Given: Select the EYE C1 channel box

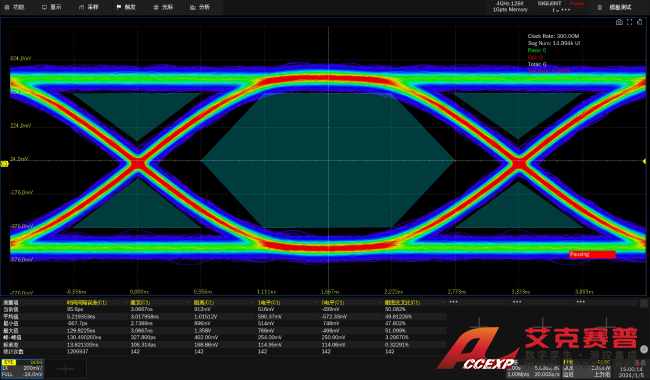Looking at the screenshot, I should pos(22,368).
